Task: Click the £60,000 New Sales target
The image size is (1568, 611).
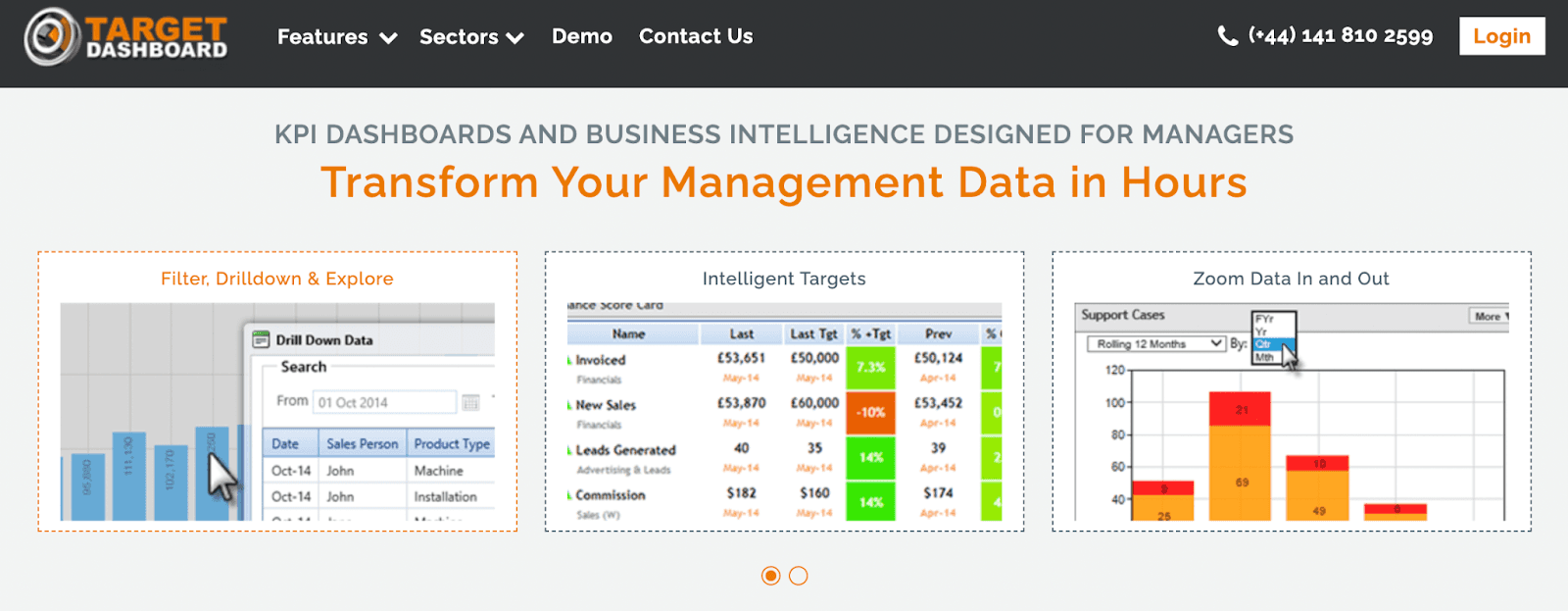Action: point(814,403)
